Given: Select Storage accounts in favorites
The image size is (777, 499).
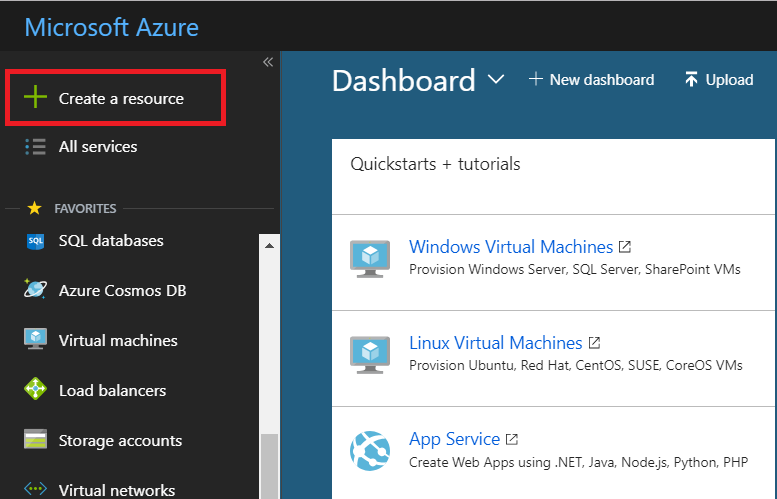Looking at the screenshot, I should click(x=120, y=441).
